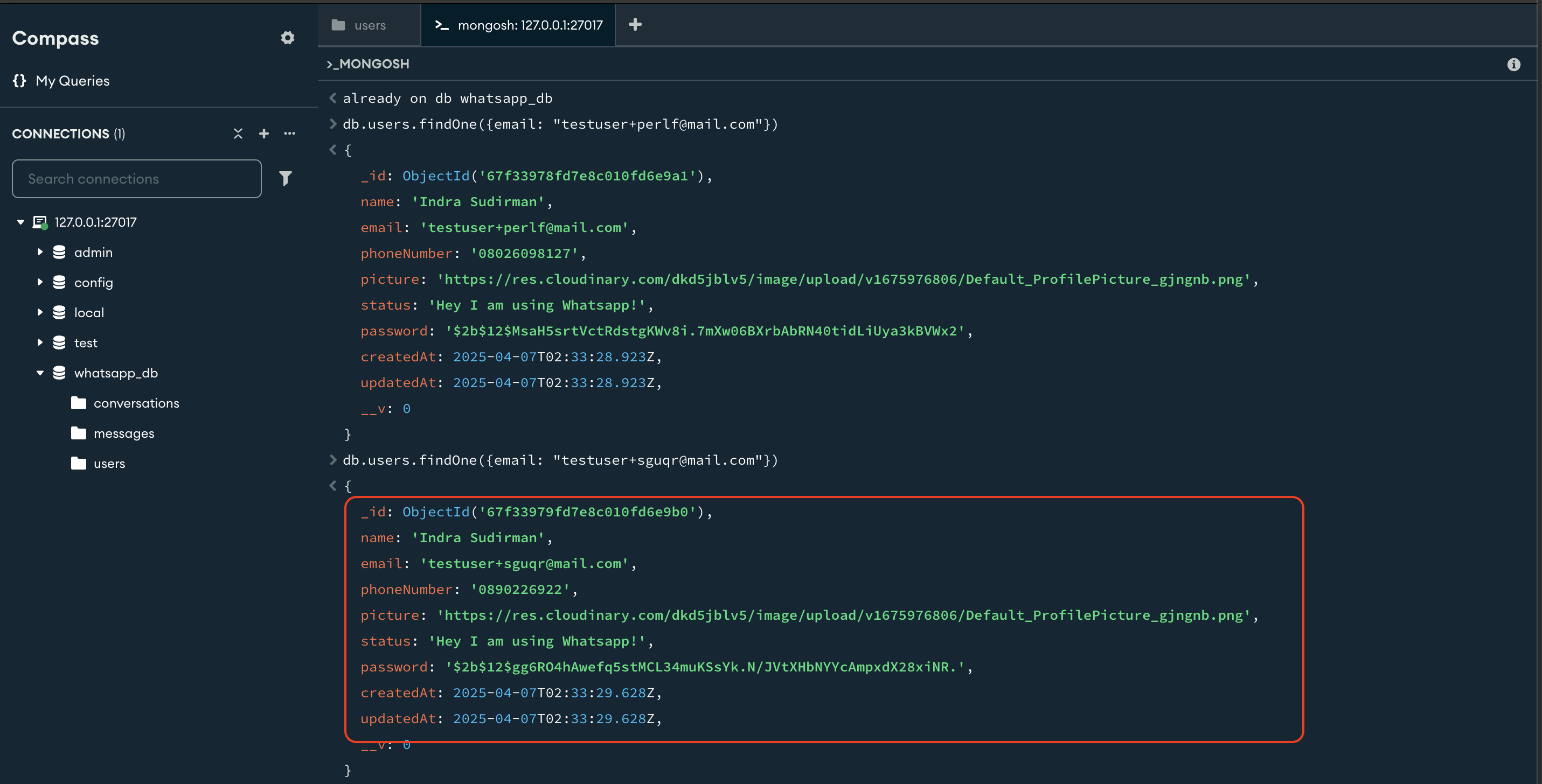Select the messages collection
The image size is (1542, 784).
click(x=124, y=433)
